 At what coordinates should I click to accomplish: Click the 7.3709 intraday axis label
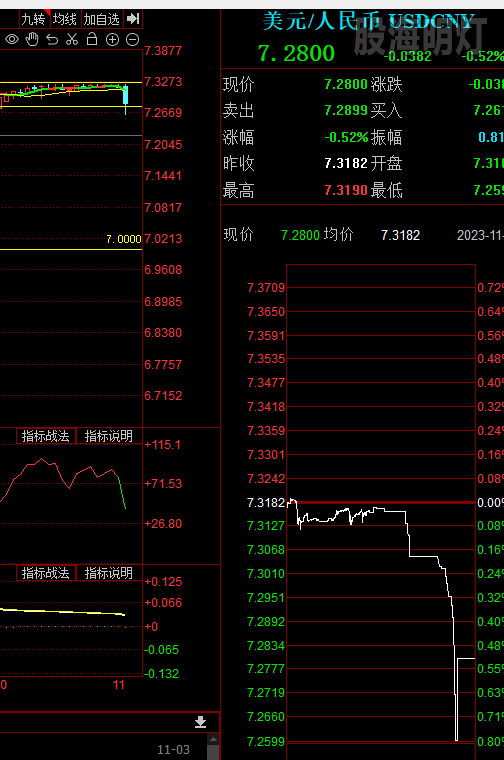[266, 288]
